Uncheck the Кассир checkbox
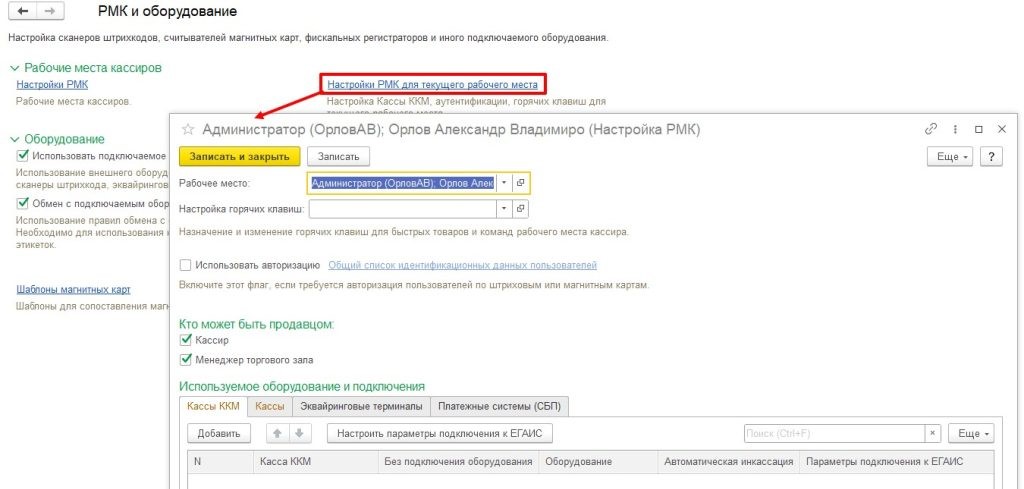Viewport: 1024px width, 489px height. pyautogui.click(x=185, y=341)
